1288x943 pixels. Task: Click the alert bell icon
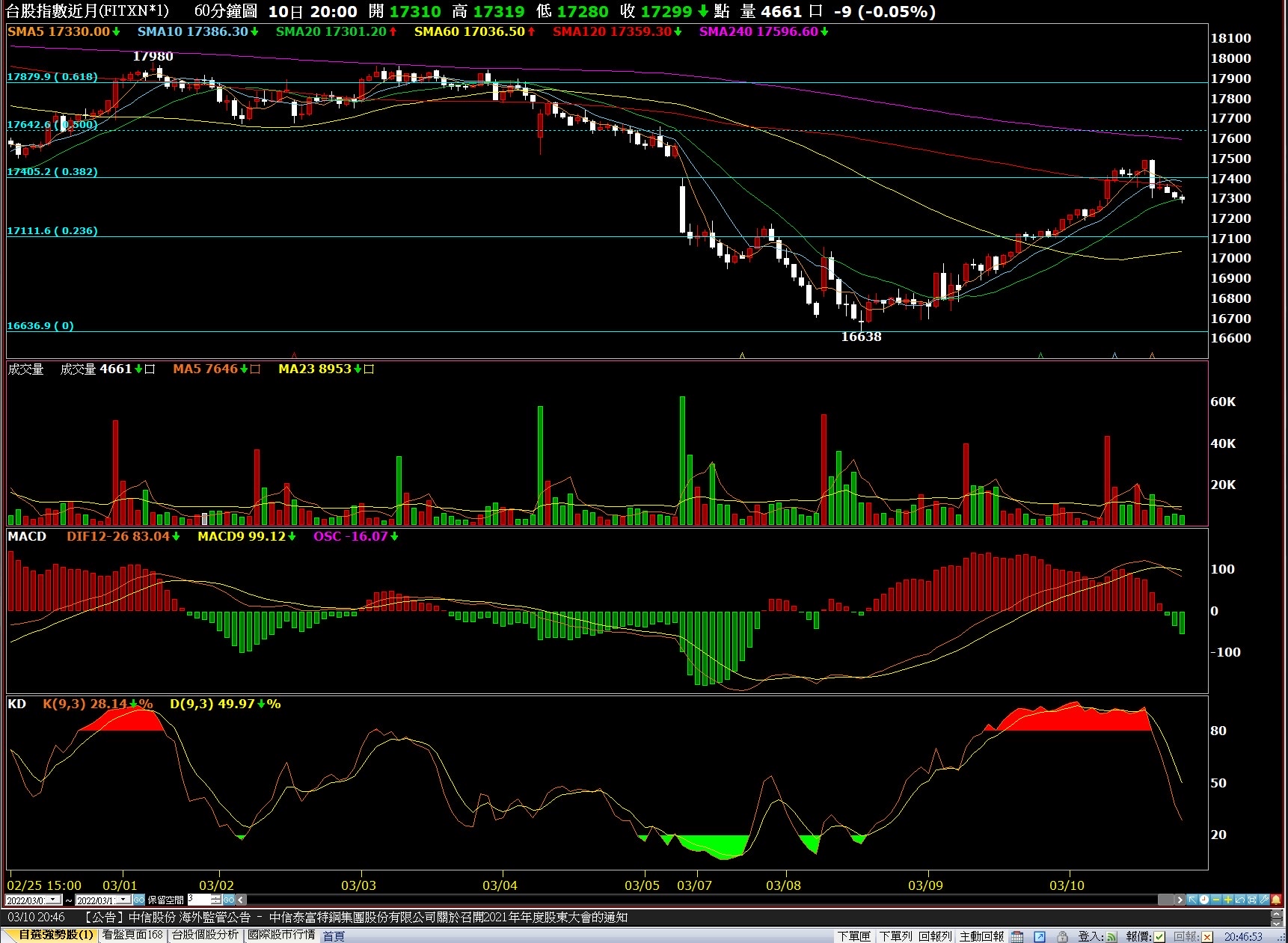coord(1275,900)
